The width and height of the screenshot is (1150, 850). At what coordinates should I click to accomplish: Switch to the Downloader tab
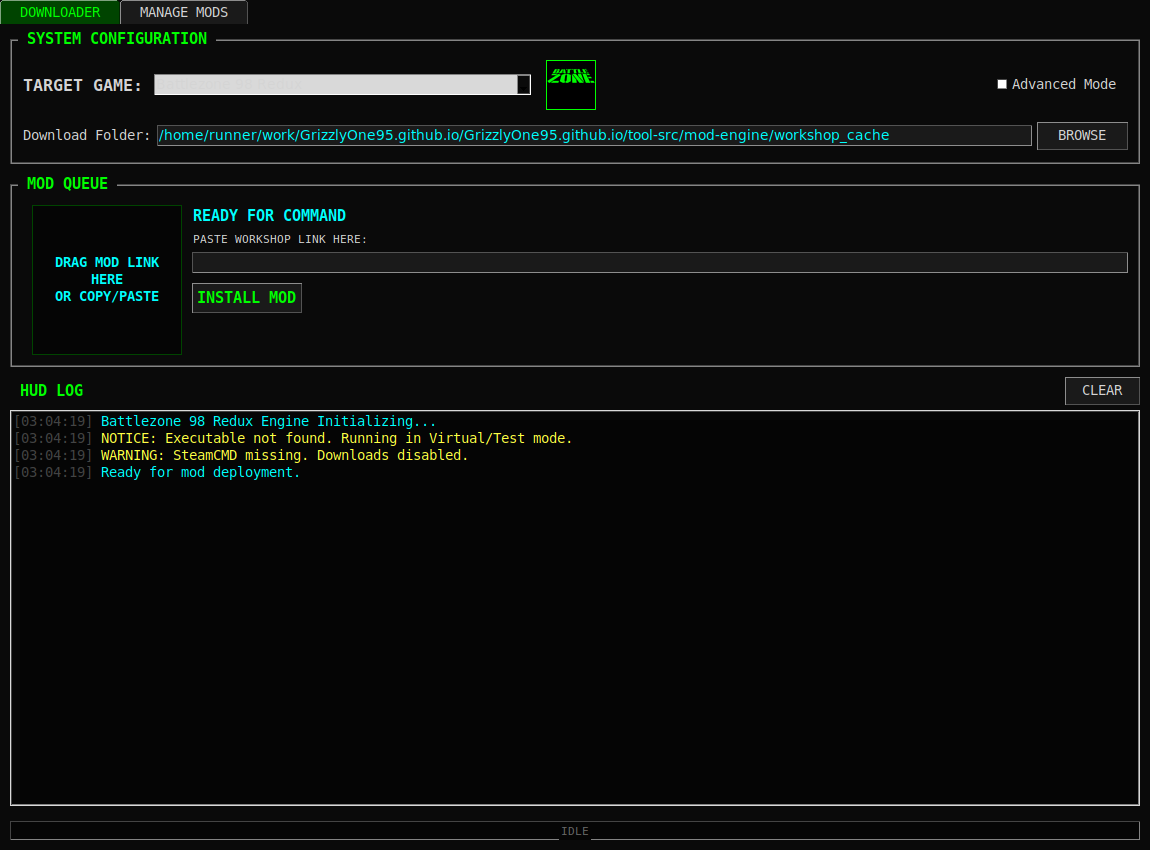pyautogui.click(x=60, y=12)
